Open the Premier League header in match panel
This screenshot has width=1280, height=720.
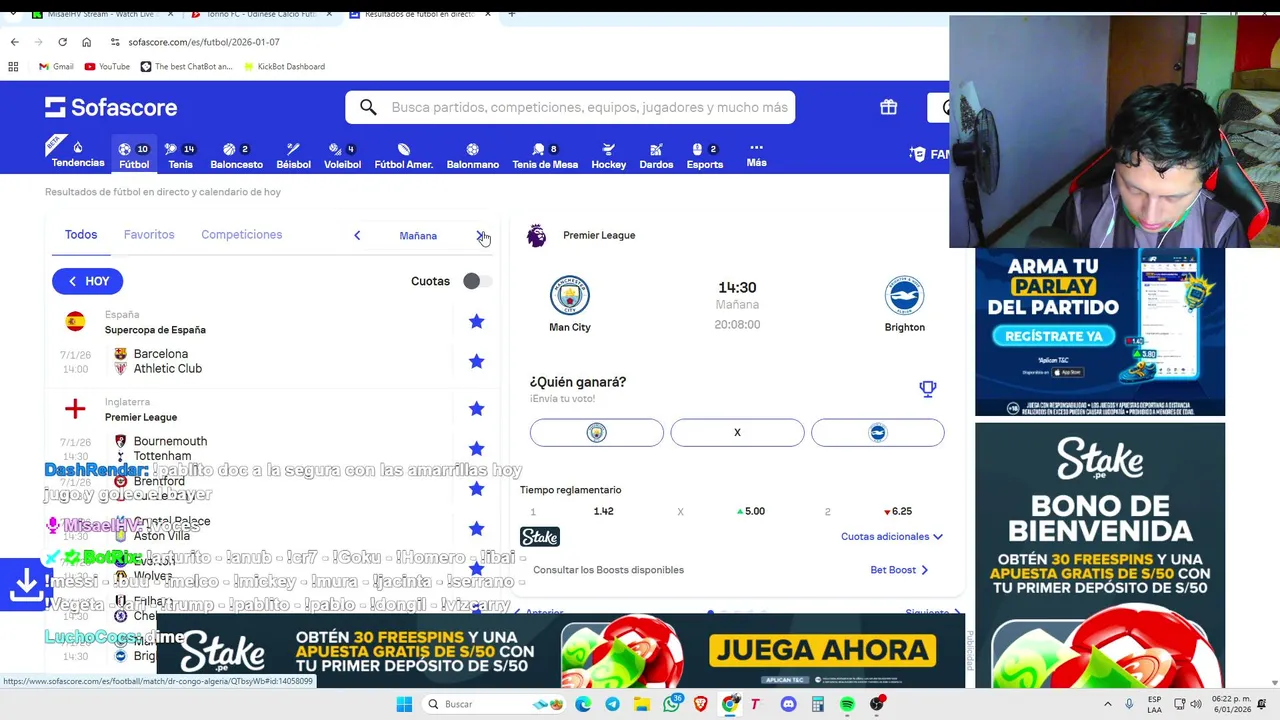(598, 235)
